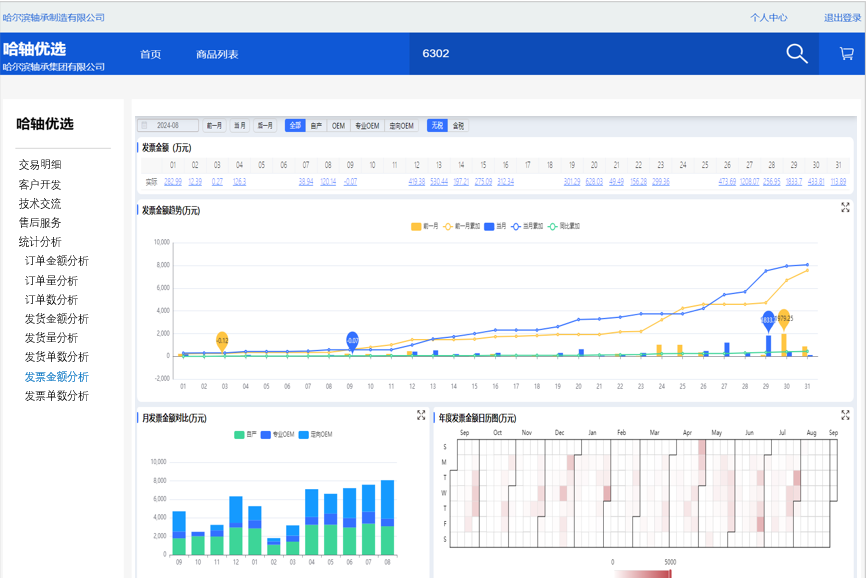Click the calendar icon in the date field
Viewport: 867px width, 578px height.
(x=145, y=126)
